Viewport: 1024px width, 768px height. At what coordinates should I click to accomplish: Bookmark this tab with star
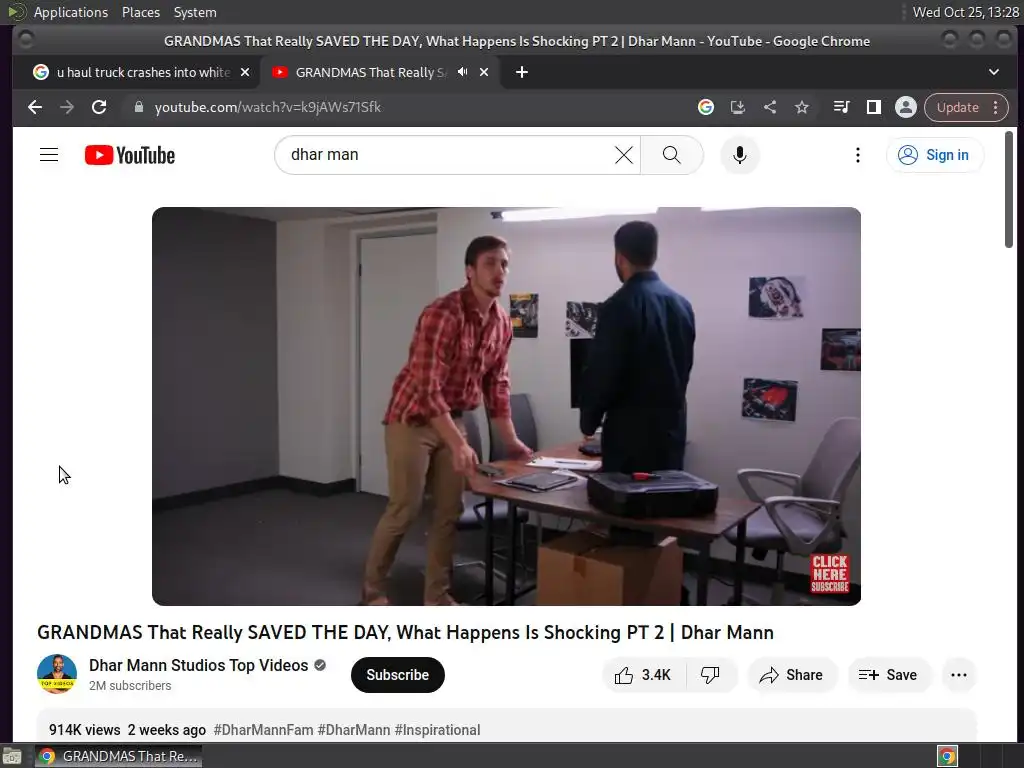coord(802,107)
